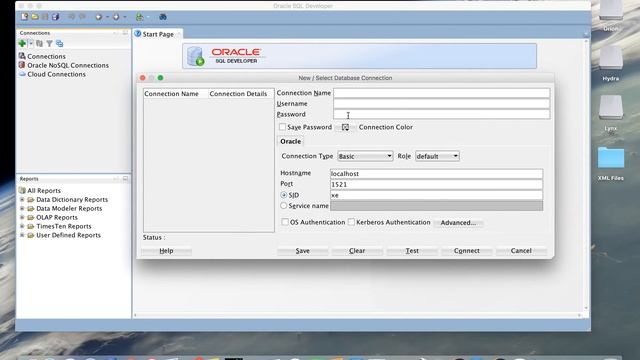Open the Role dropdown
Screen dimensions: 640x360
point(437,156)
